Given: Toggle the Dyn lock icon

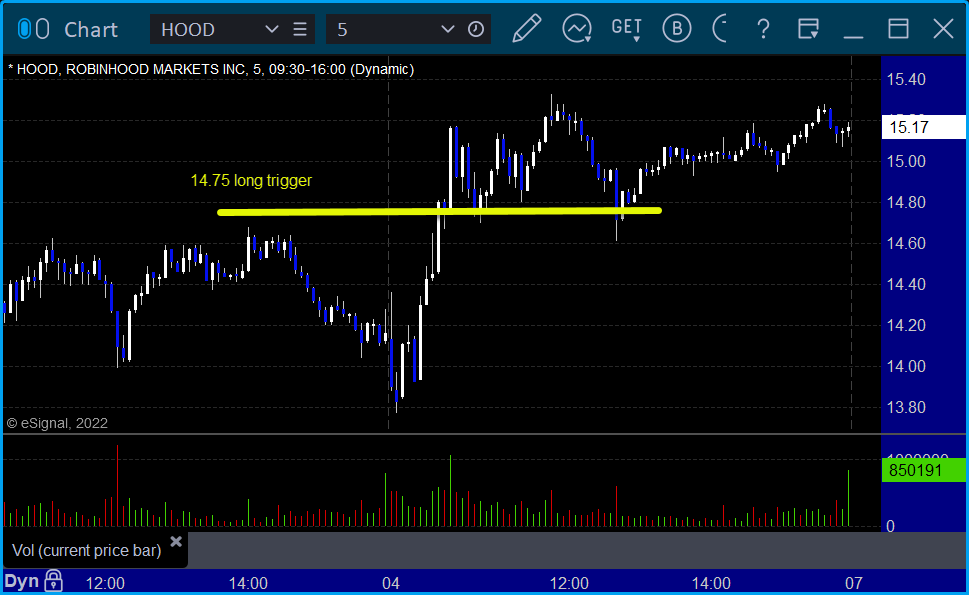Looking at the screenshot, I should (x=53, y=581).
